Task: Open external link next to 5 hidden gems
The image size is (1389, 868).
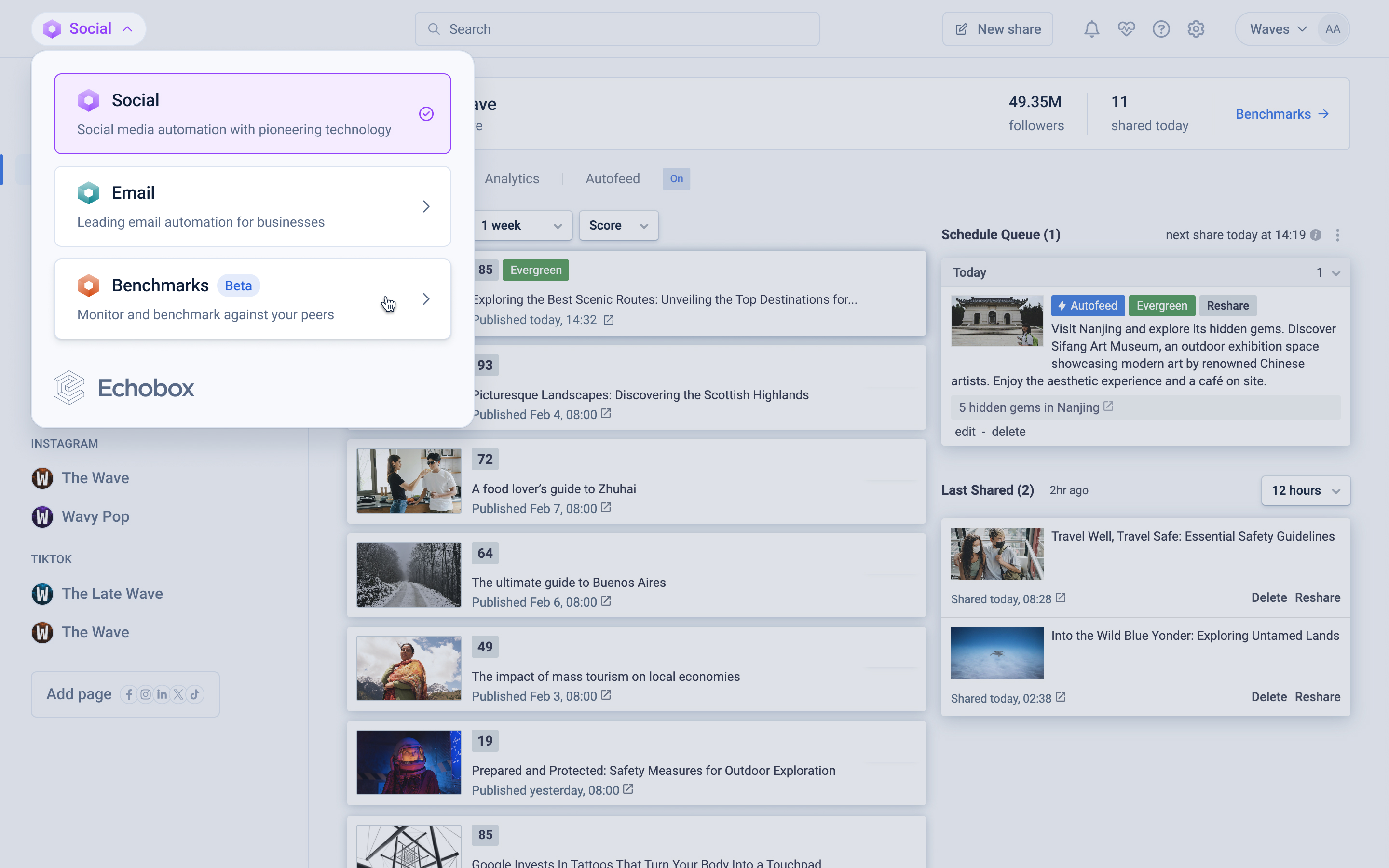Action: (1108, 407)
